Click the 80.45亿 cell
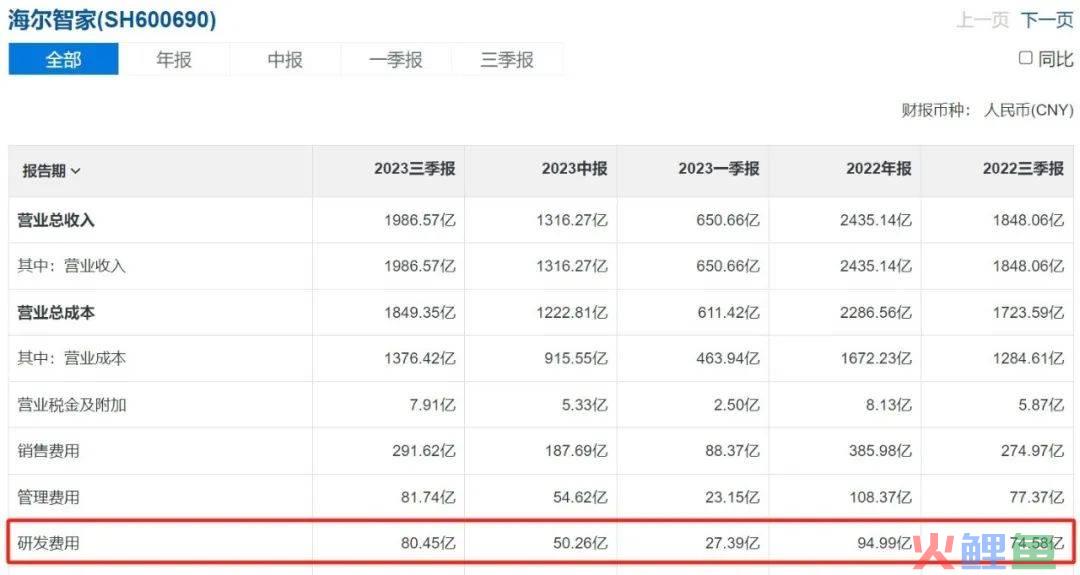The image size is (1080, 575). [x=428, y=543]
